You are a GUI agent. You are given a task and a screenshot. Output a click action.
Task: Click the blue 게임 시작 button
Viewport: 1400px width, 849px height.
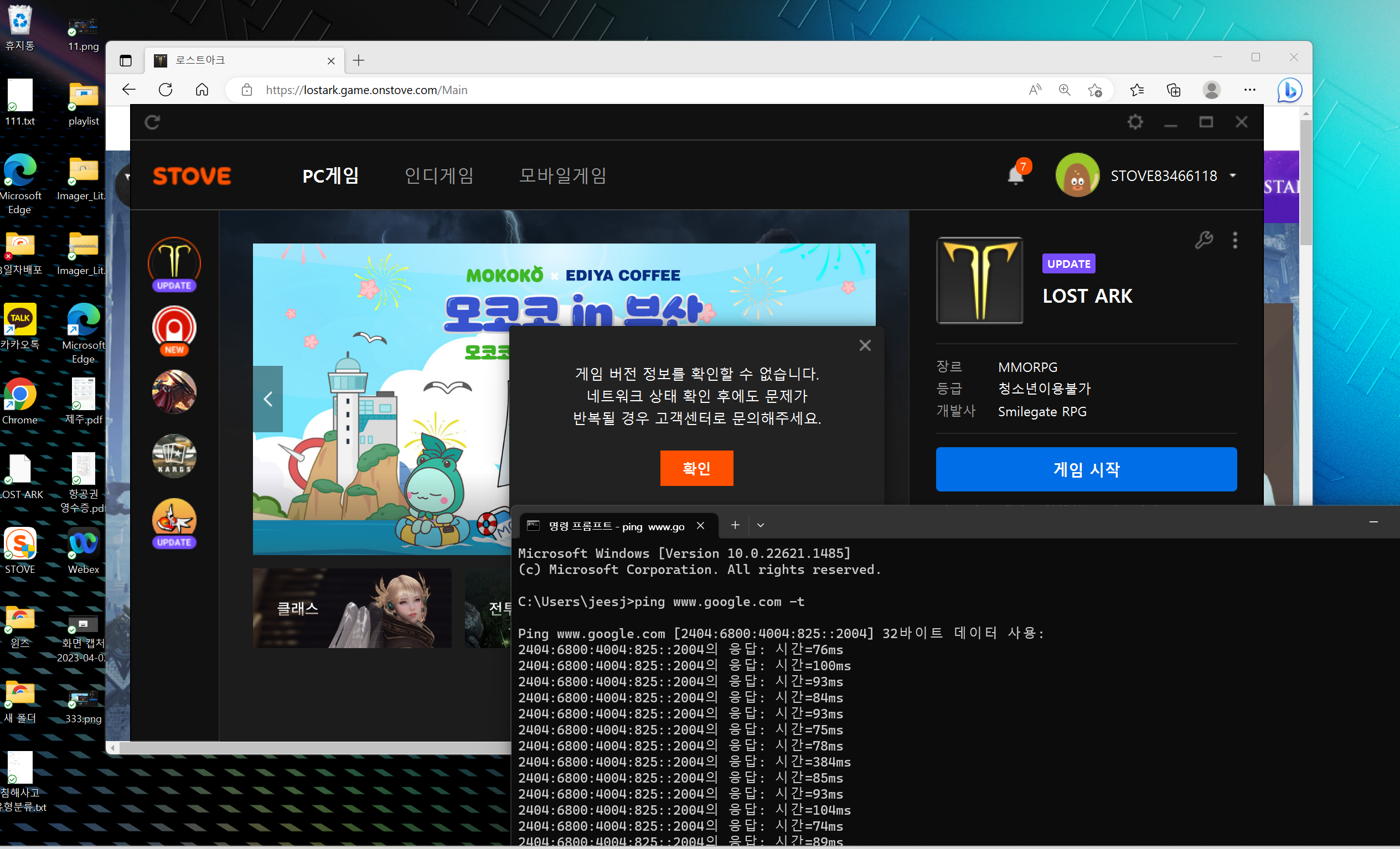point(1086,469)
